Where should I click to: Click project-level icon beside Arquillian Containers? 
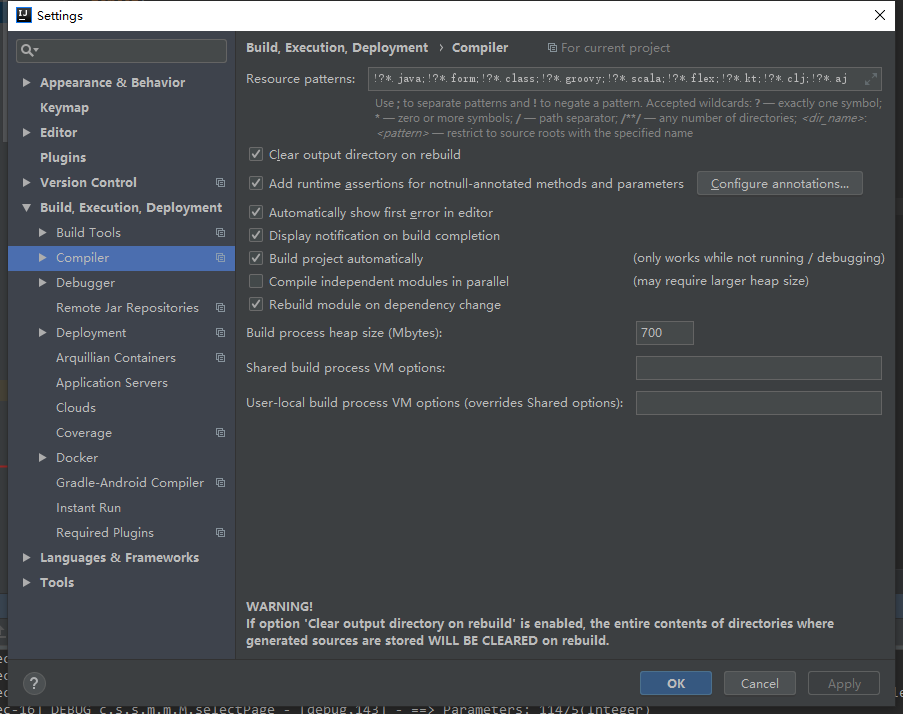tap(220, 358)
